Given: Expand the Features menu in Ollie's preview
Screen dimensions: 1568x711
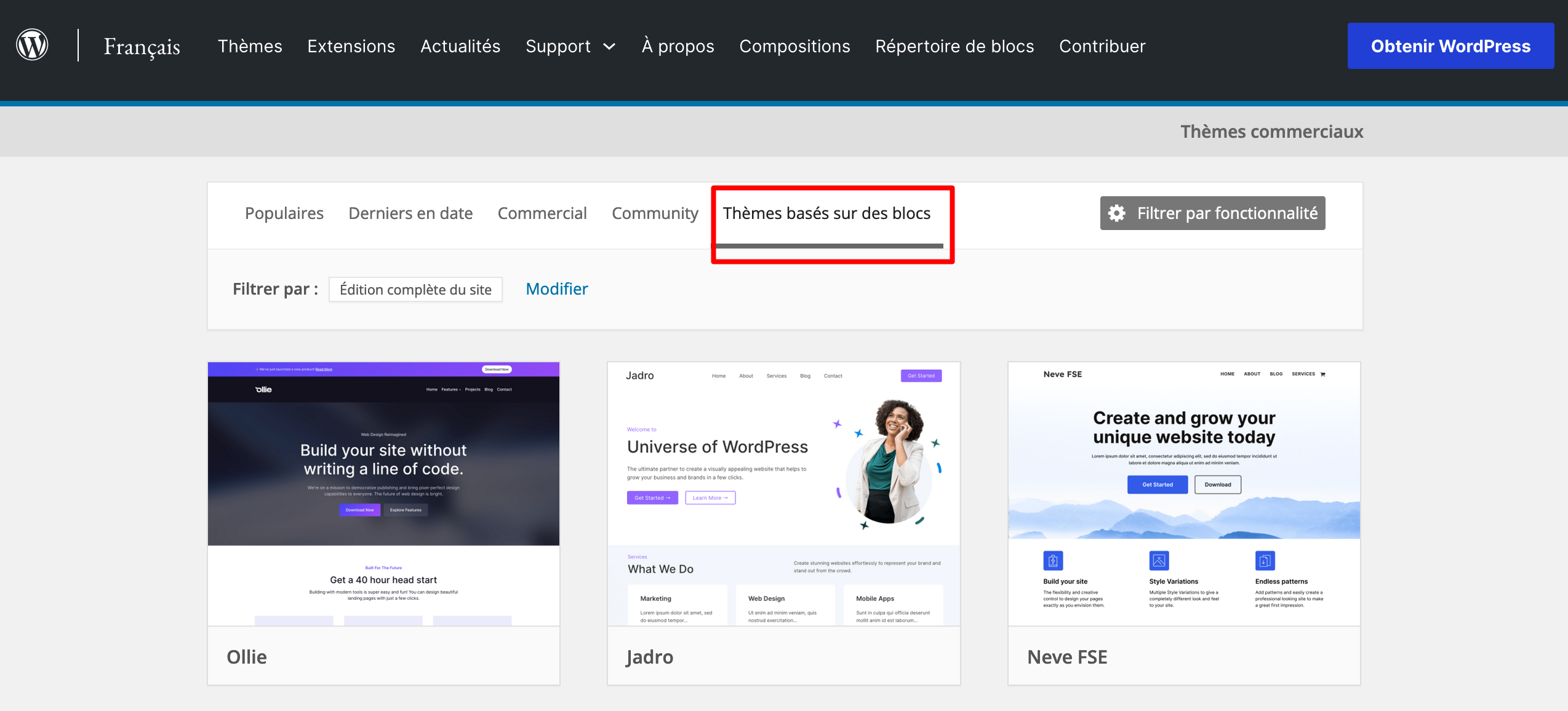Looking at the screenshot, I should [450, 389].
